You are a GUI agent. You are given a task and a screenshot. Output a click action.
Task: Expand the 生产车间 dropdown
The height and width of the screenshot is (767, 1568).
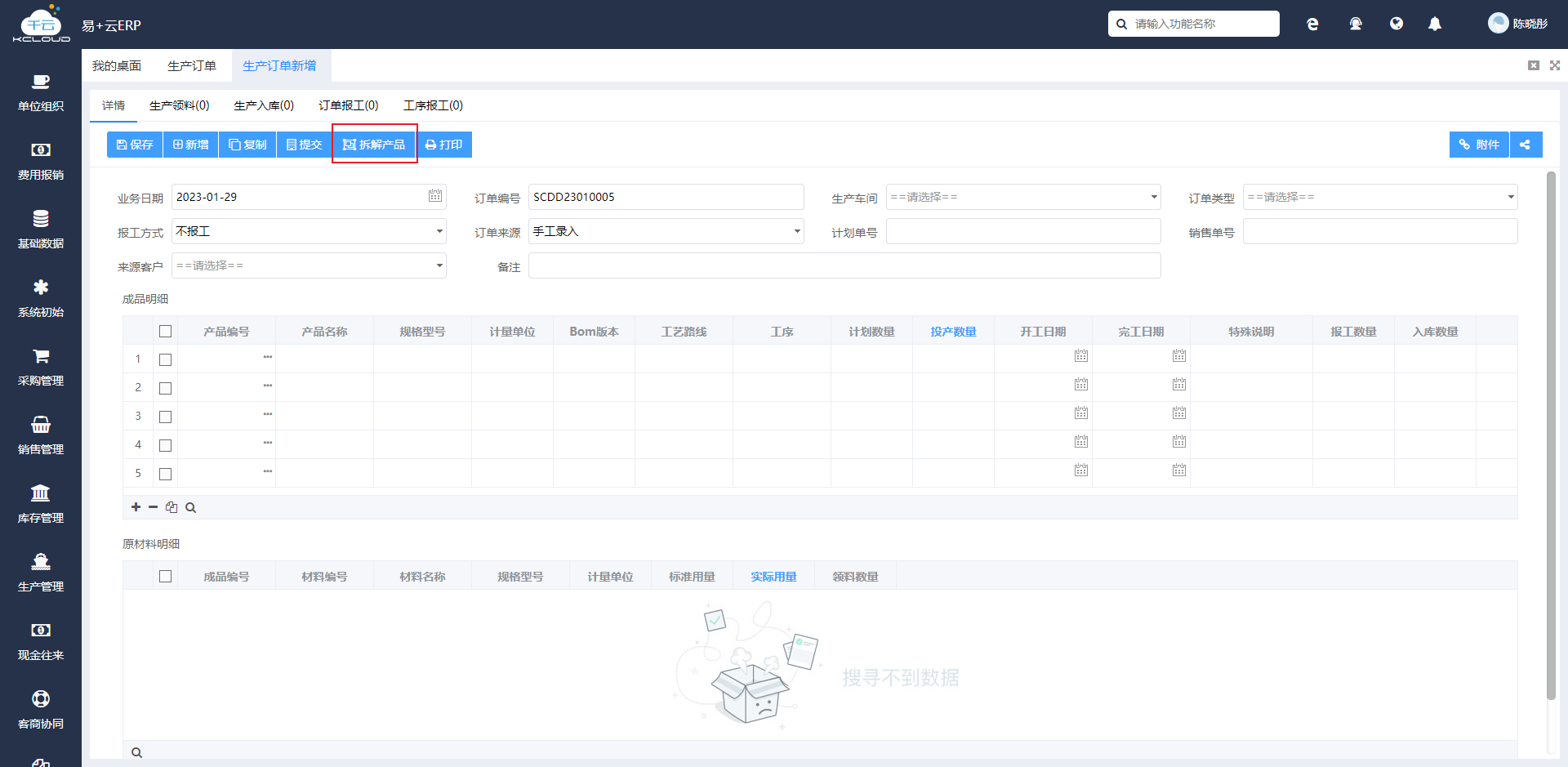coord(1023,197)
